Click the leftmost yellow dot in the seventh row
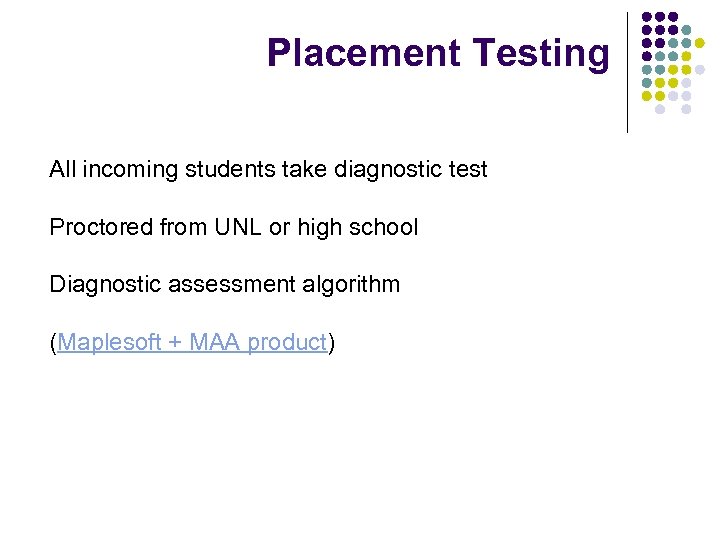Screen dimensions: 720x540 click(x=646, y=96)
